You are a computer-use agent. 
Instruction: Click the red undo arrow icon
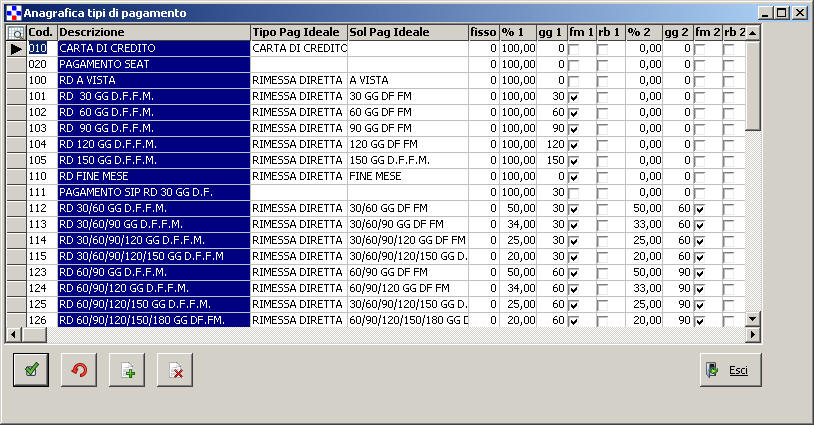pyautogui.click(x=79, y=370)
